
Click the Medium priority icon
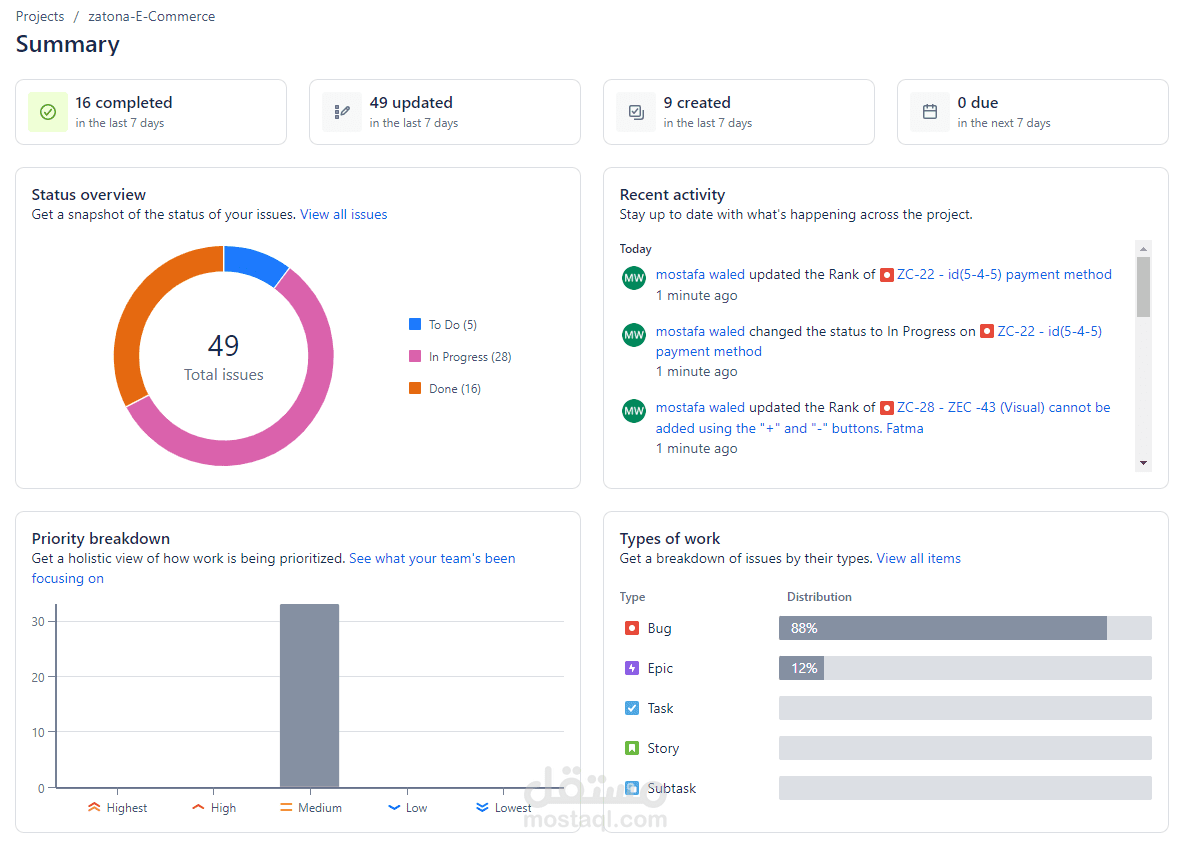tap(286, 808)
